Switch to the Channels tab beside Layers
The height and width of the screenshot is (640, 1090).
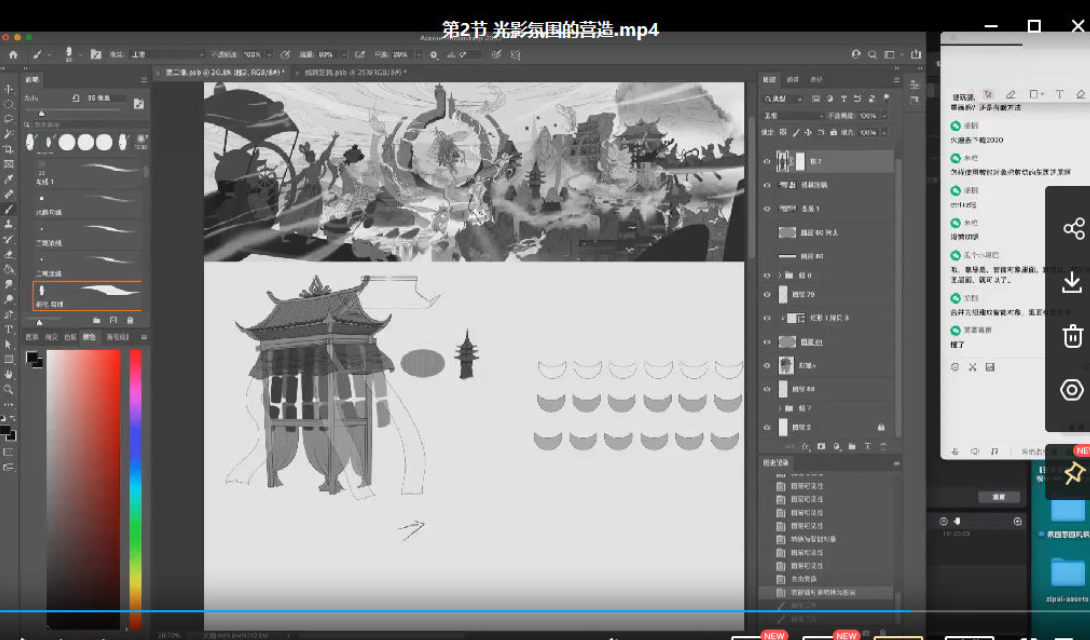pyautogui.click(x=792, y=80)
